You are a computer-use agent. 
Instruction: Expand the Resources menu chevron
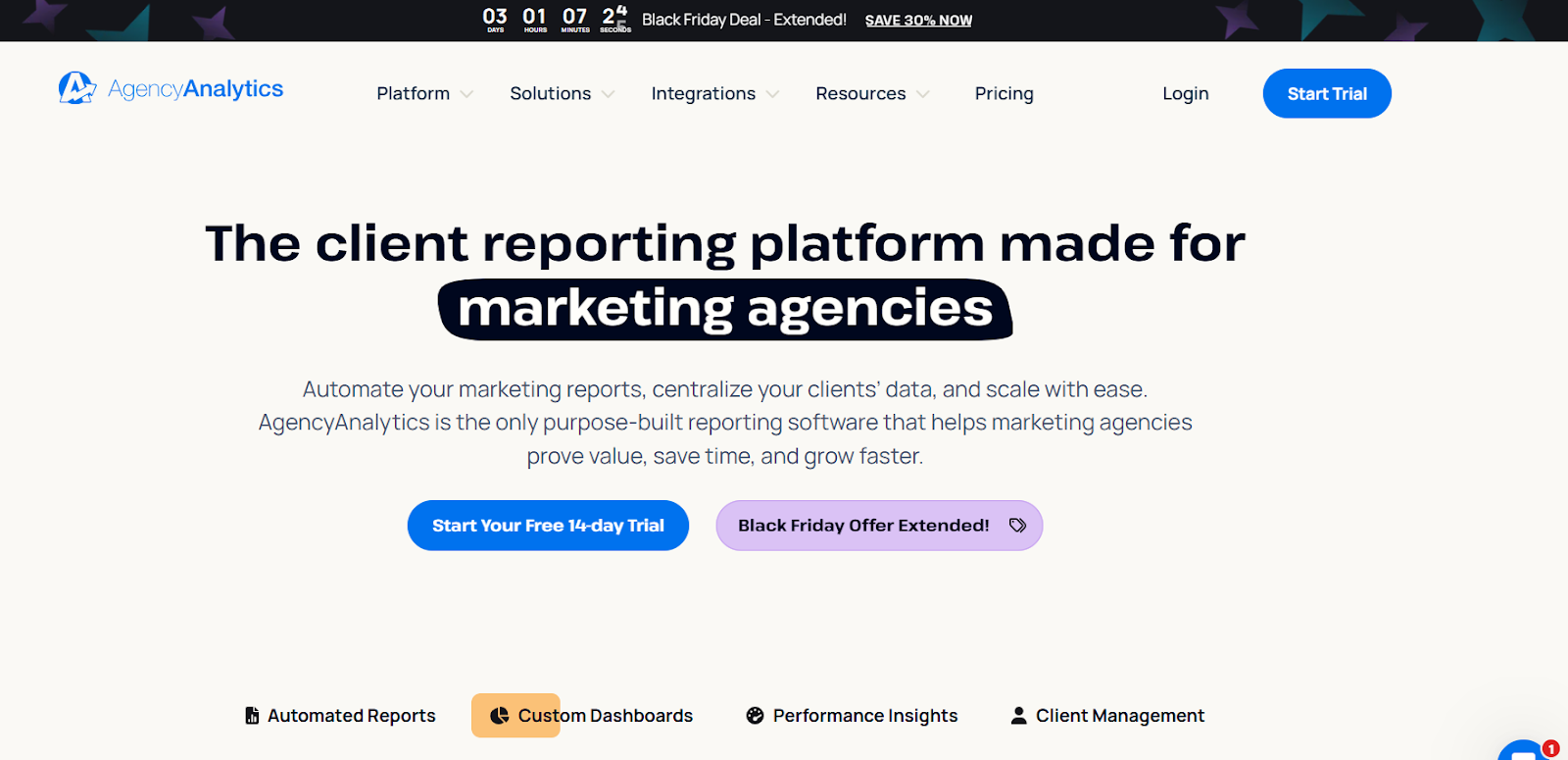(922, 94)
